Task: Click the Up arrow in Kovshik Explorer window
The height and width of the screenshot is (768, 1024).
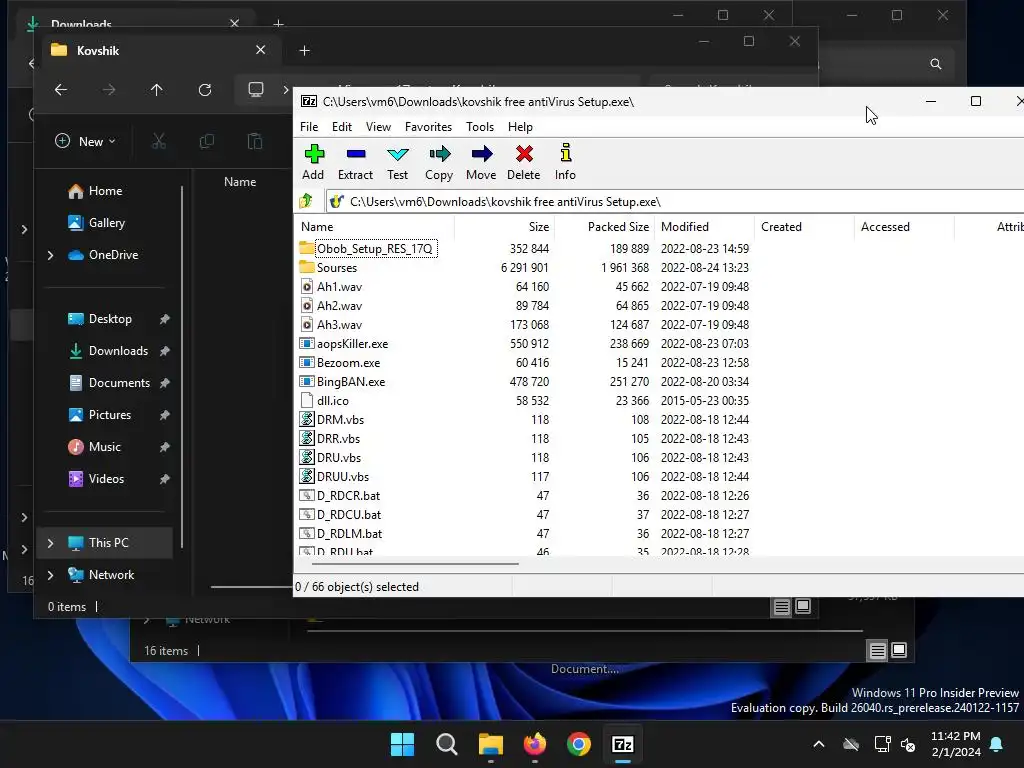Action: [157, 90]
